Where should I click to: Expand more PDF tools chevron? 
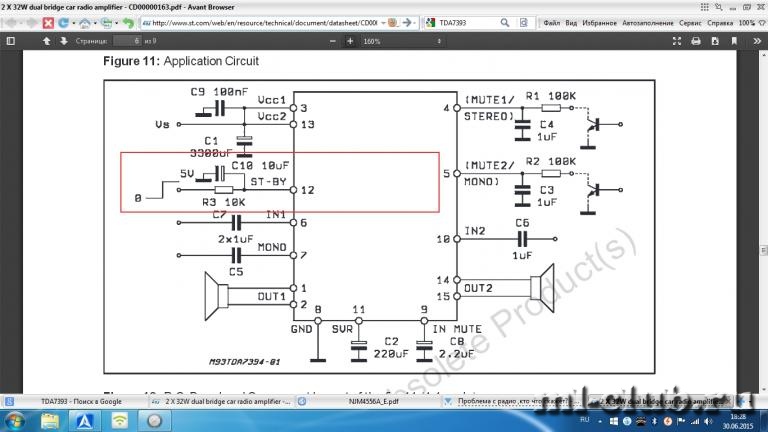pyautogui.click(x=757, y=41)
